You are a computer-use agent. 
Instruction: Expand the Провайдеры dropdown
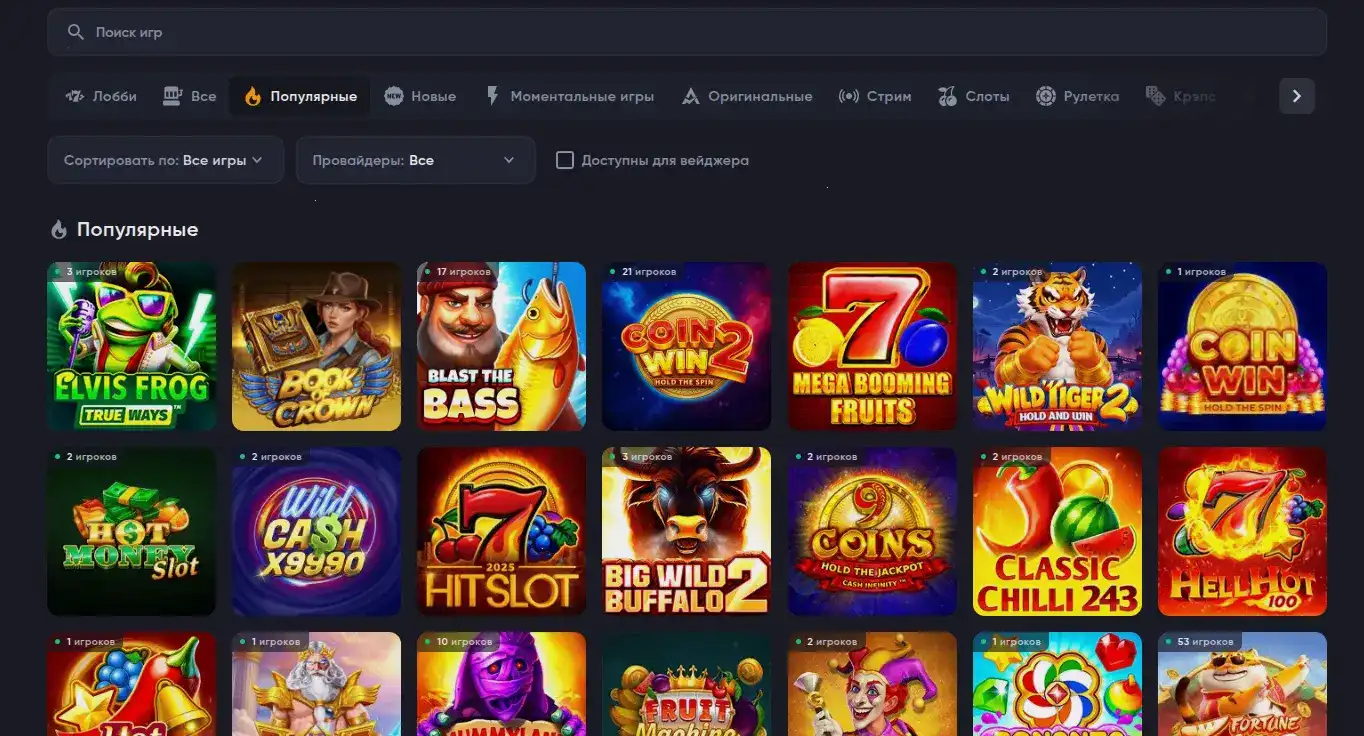tap(415, 159)
